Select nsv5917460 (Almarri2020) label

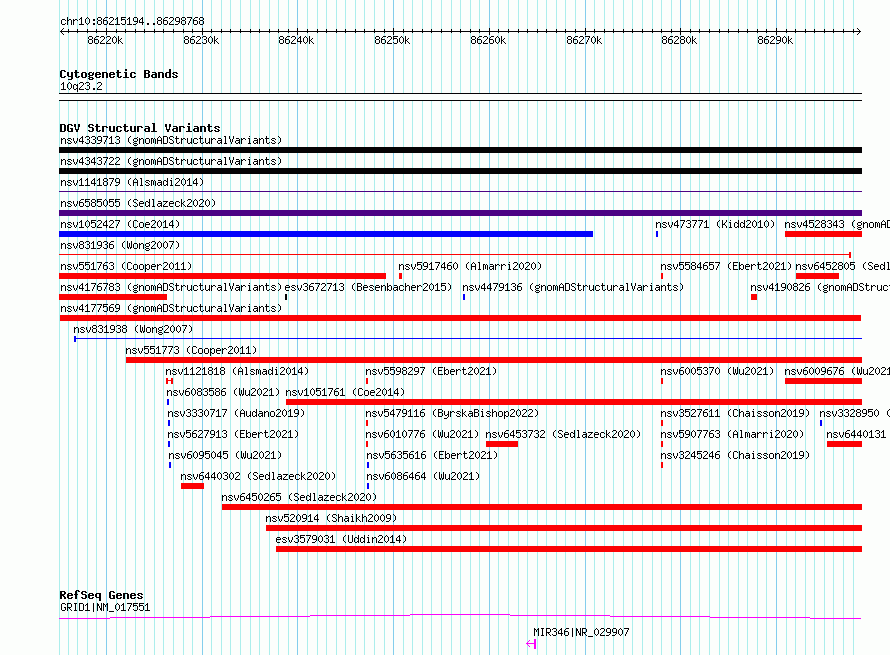pyautogui.click(x=470, y=266)
